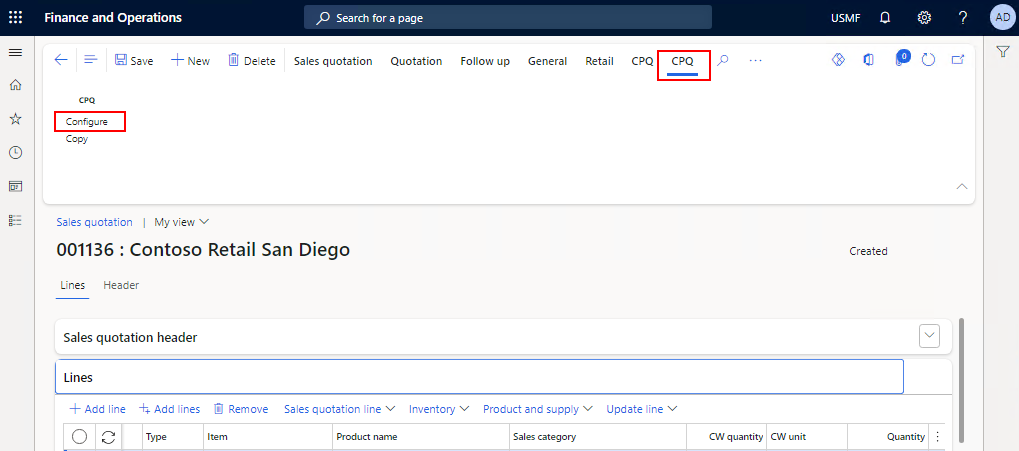This screenshot has width=1019, height=451.
Task: Click Search for a page field
Action: click(508, 18)
